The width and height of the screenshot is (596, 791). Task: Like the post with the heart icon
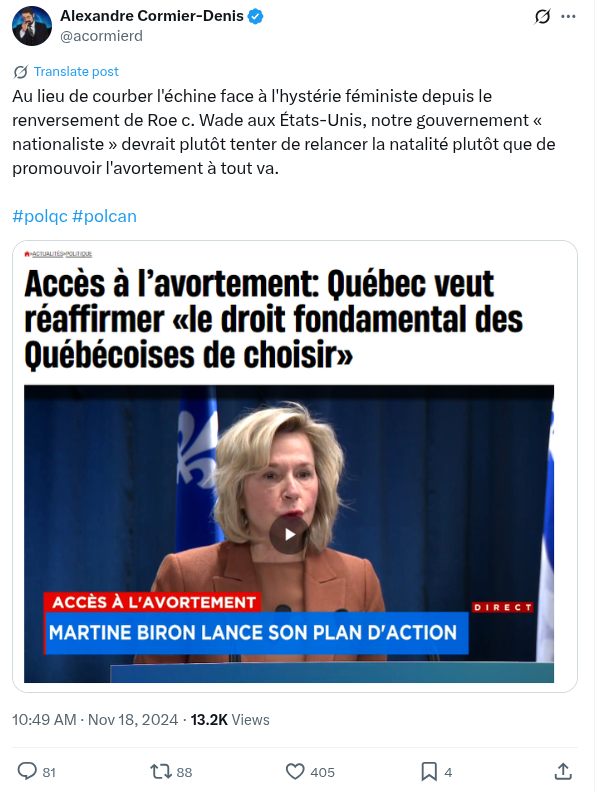pos(295,771)
